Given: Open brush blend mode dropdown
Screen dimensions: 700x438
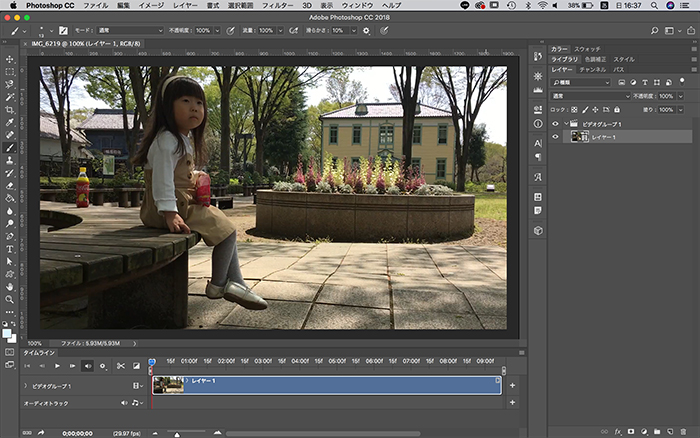Looking at the screenshot, I should click(x=130, y=30).
